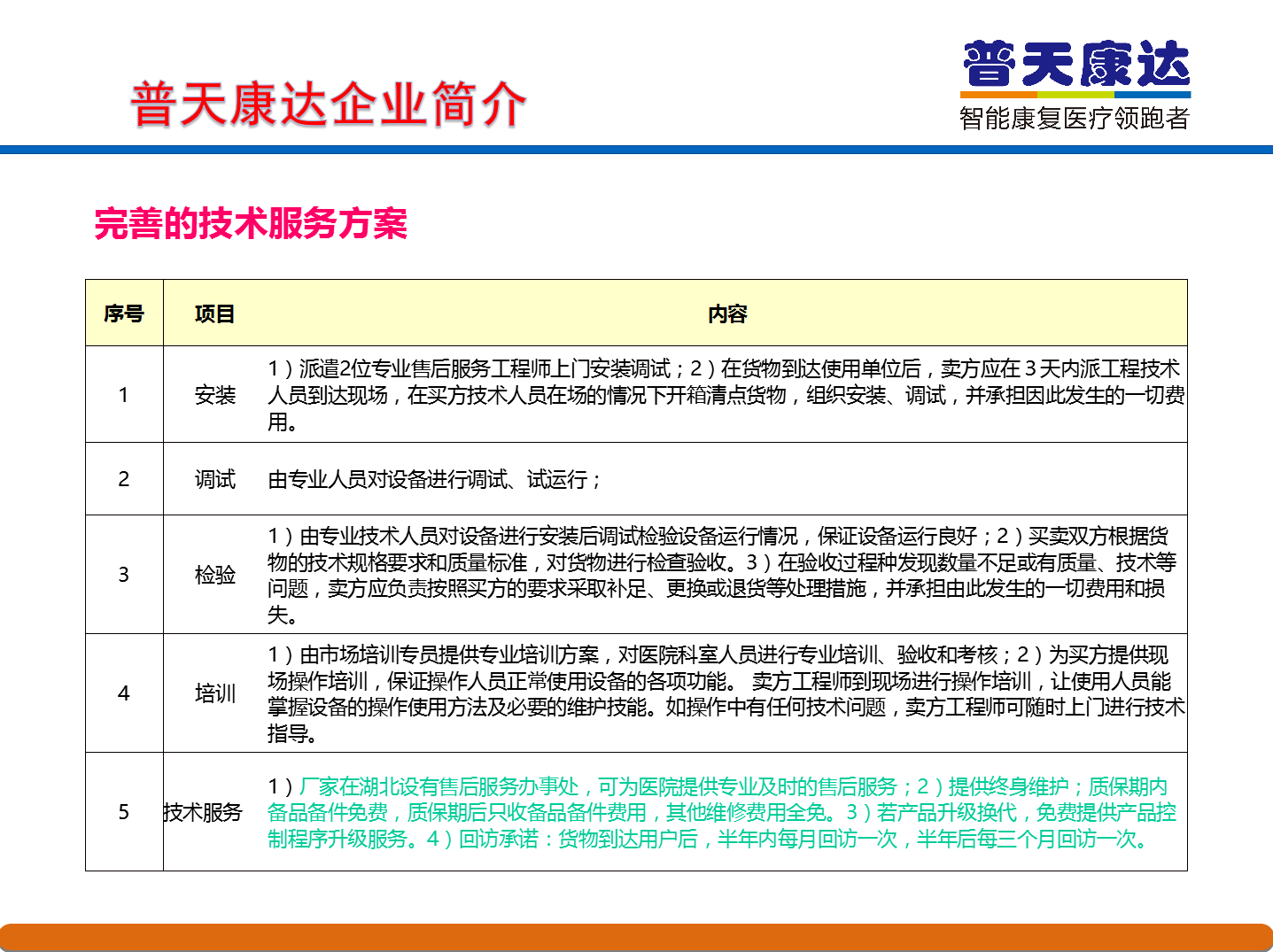
Task: Select the row number 4 cell
Action: [124, 693]
